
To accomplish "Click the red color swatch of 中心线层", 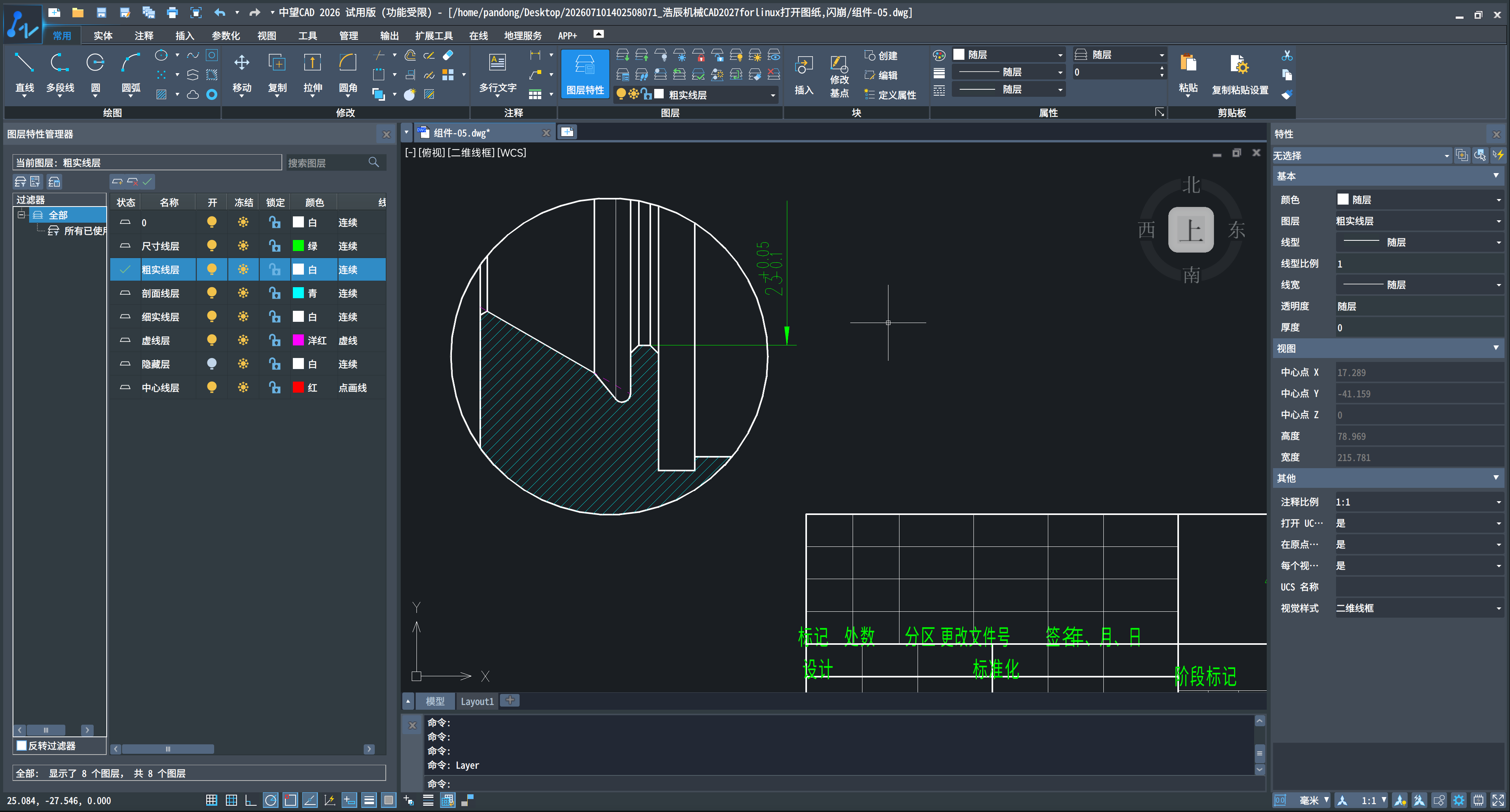I will click(x=298, y=387).
